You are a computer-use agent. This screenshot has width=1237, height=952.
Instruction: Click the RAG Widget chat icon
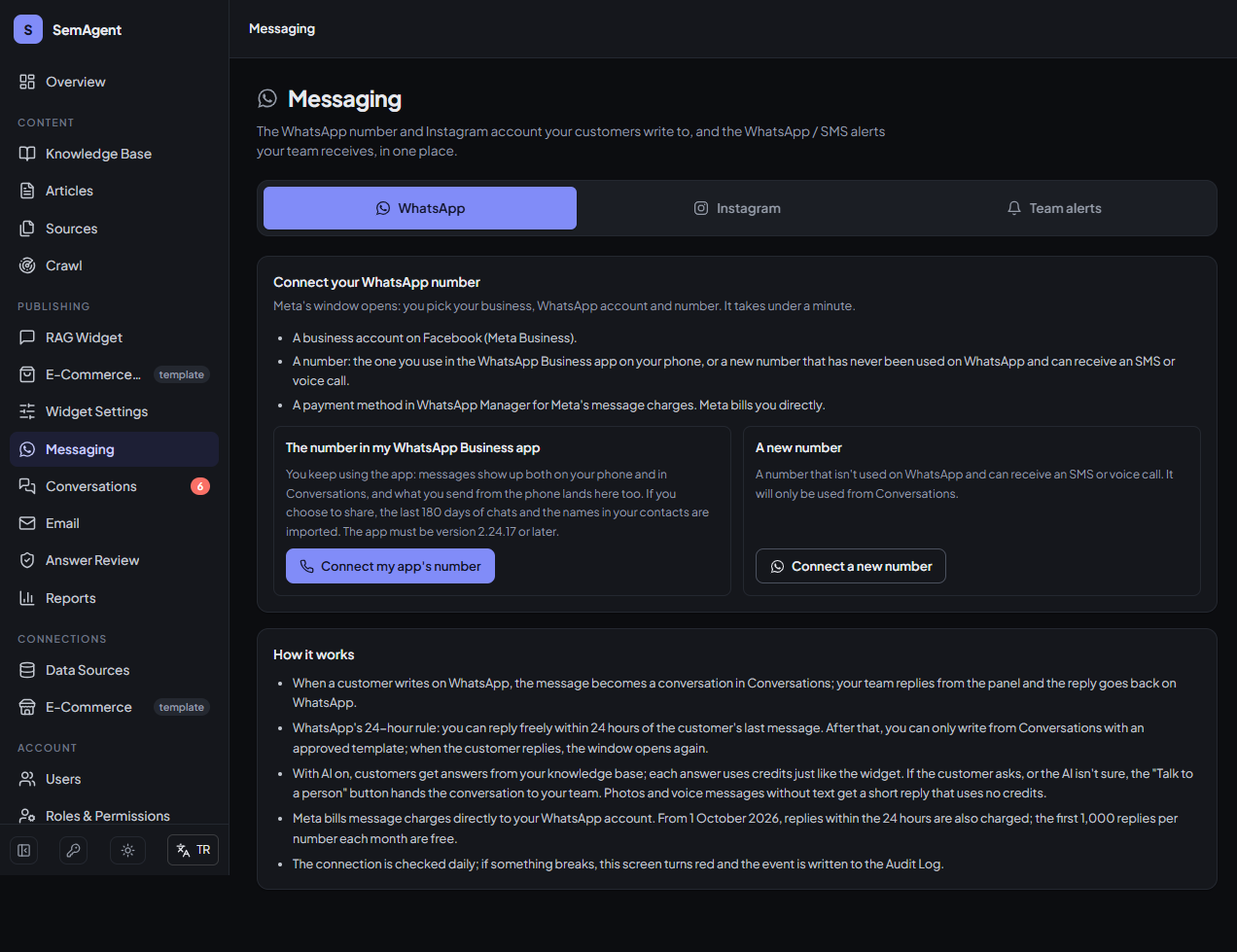[27, 337]
